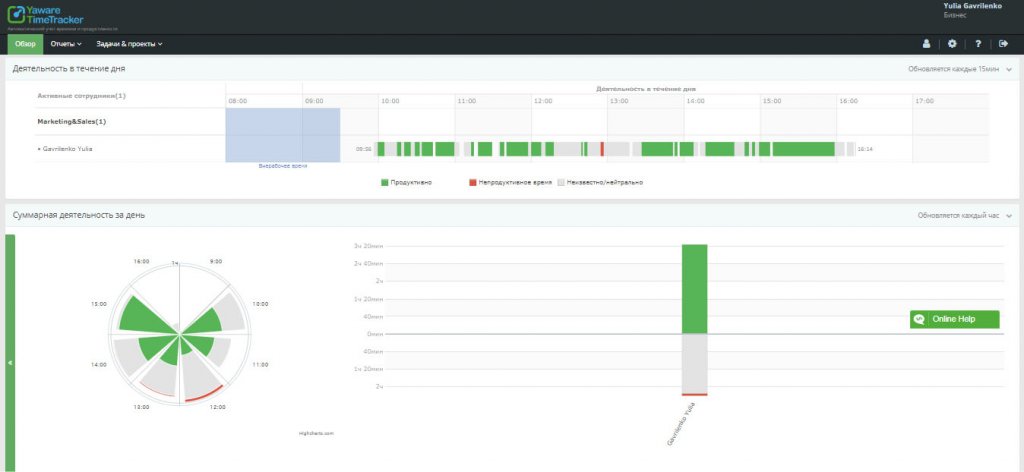The image size is (1024, 472).
Task: Toggle the Продуктивно legend item
Action: [404, 183]
